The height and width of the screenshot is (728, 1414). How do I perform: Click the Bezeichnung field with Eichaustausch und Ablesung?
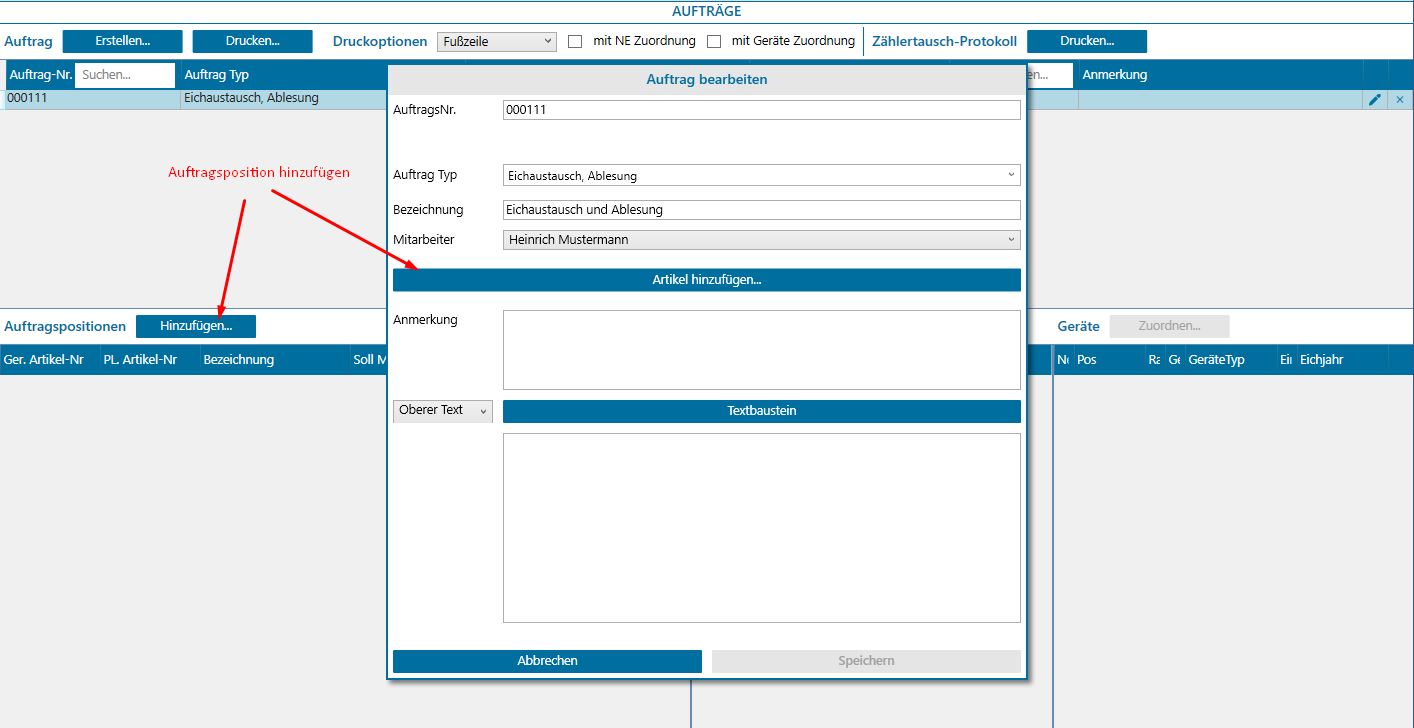click(762, 210)
